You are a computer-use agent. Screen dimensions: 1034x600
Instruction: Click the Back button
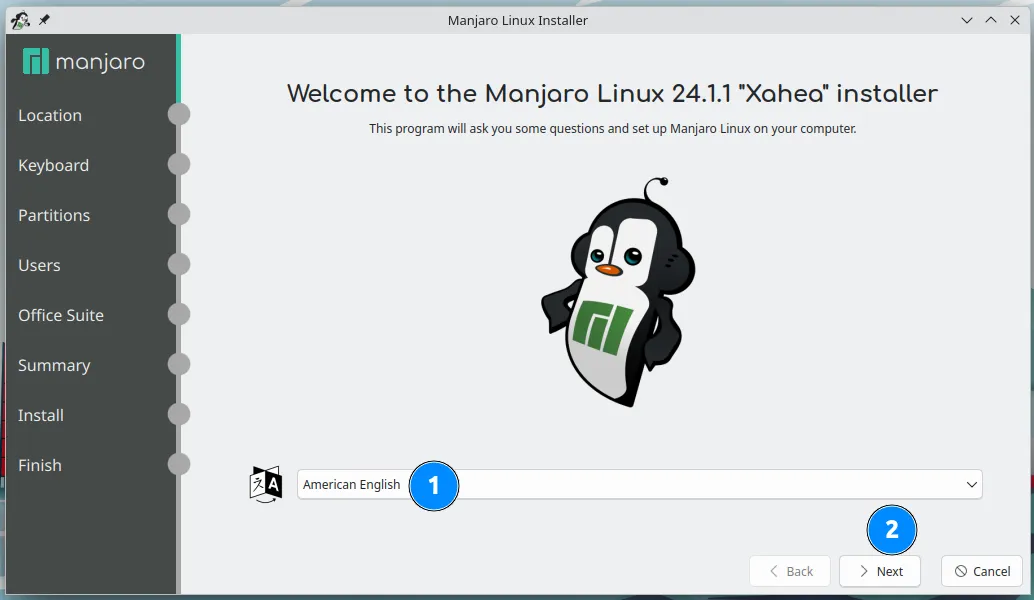[789, 571]
